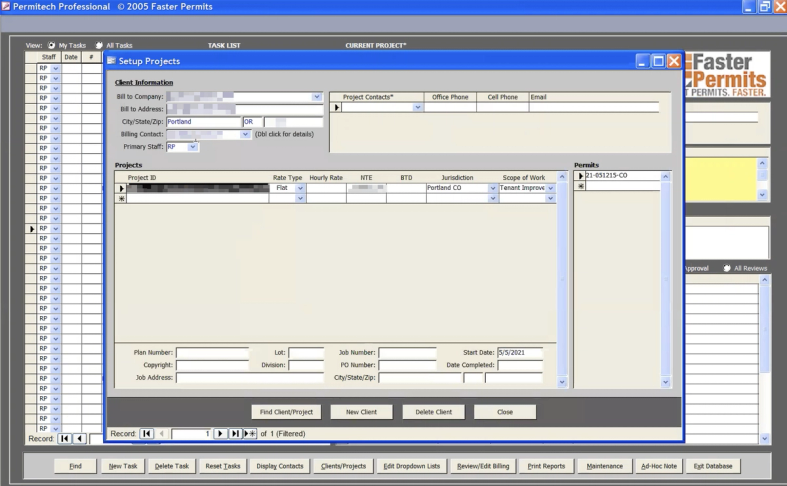Click the Staff column header in task list
Image resolution: width=787 pixels, height=486 pixels.
[x=49, y=57]
